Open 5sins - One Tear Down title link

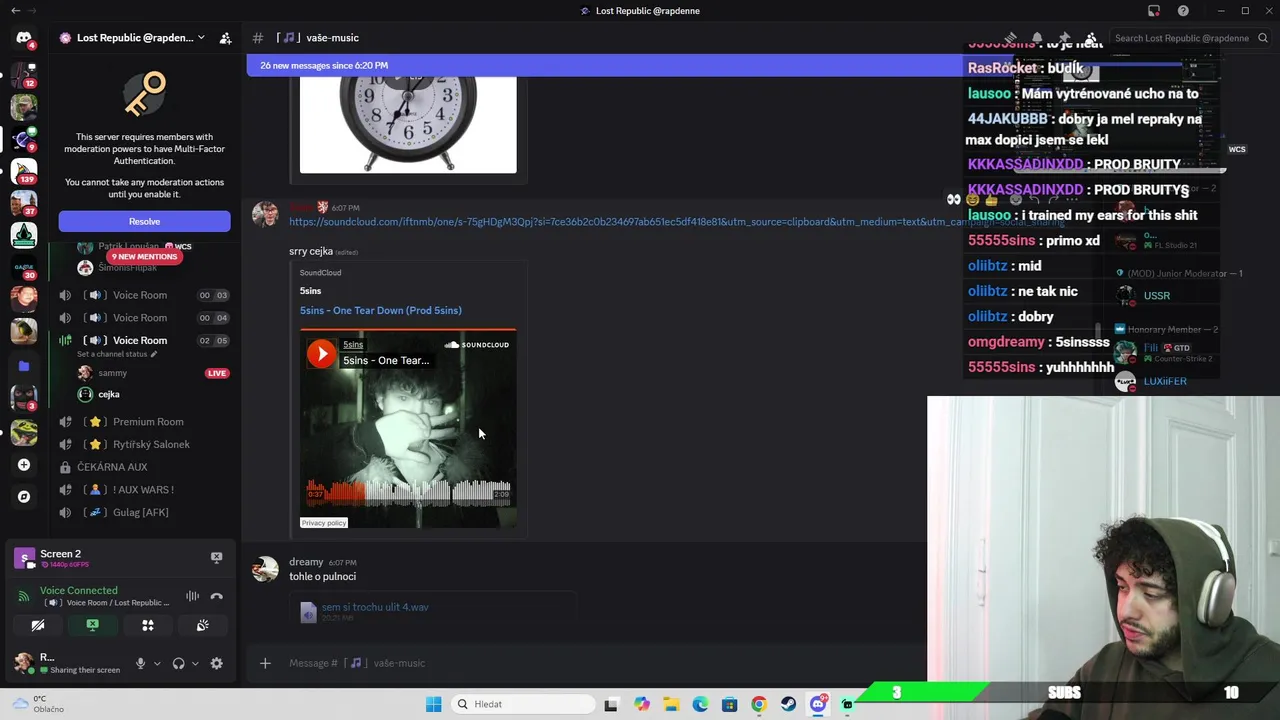click(x=380, y=310)
